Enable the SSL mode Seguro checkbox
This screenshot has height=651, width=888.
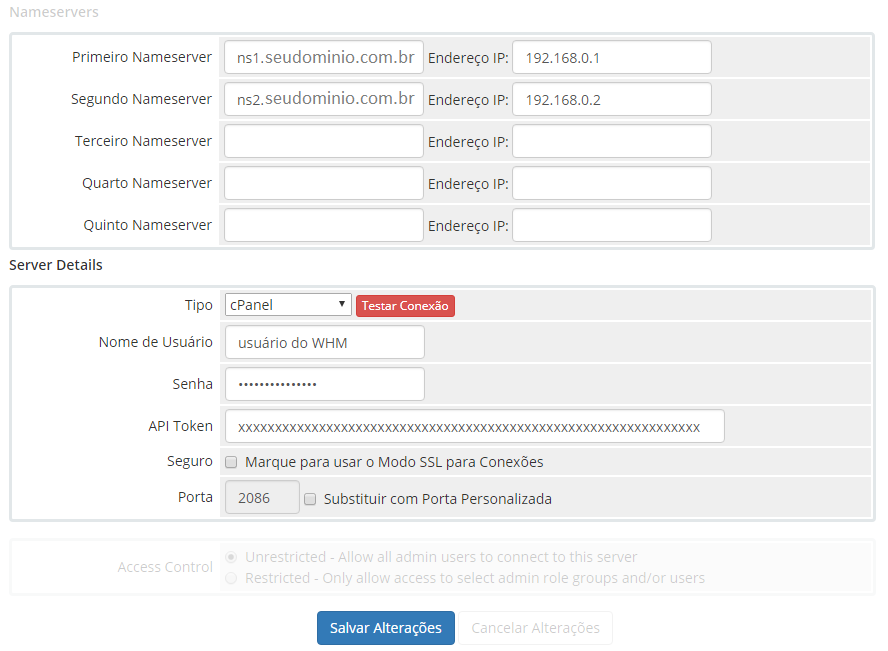pyautogui.click(x=231, y=462)
